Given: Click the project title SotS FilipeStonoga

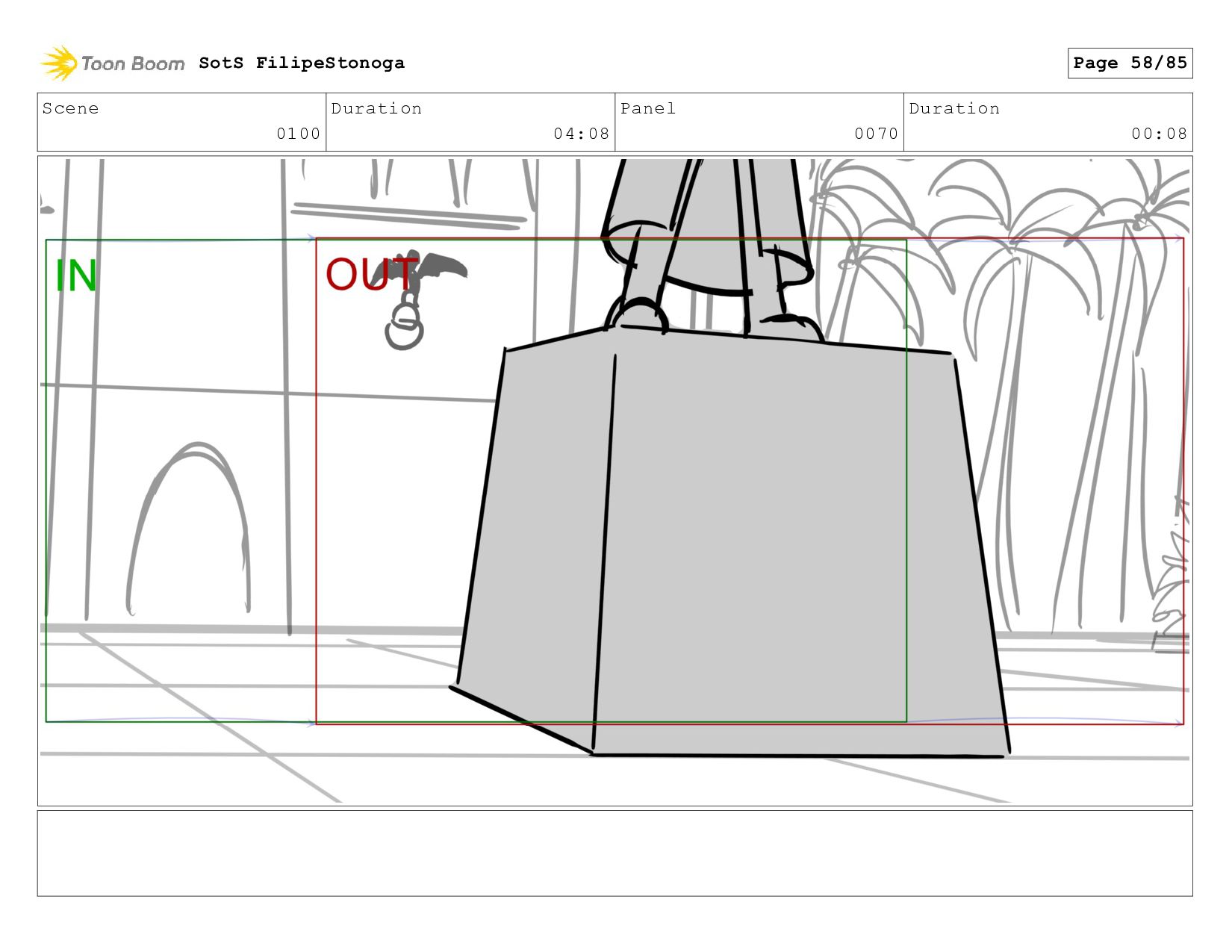Looking at the screenshot, I should point(302,63).
